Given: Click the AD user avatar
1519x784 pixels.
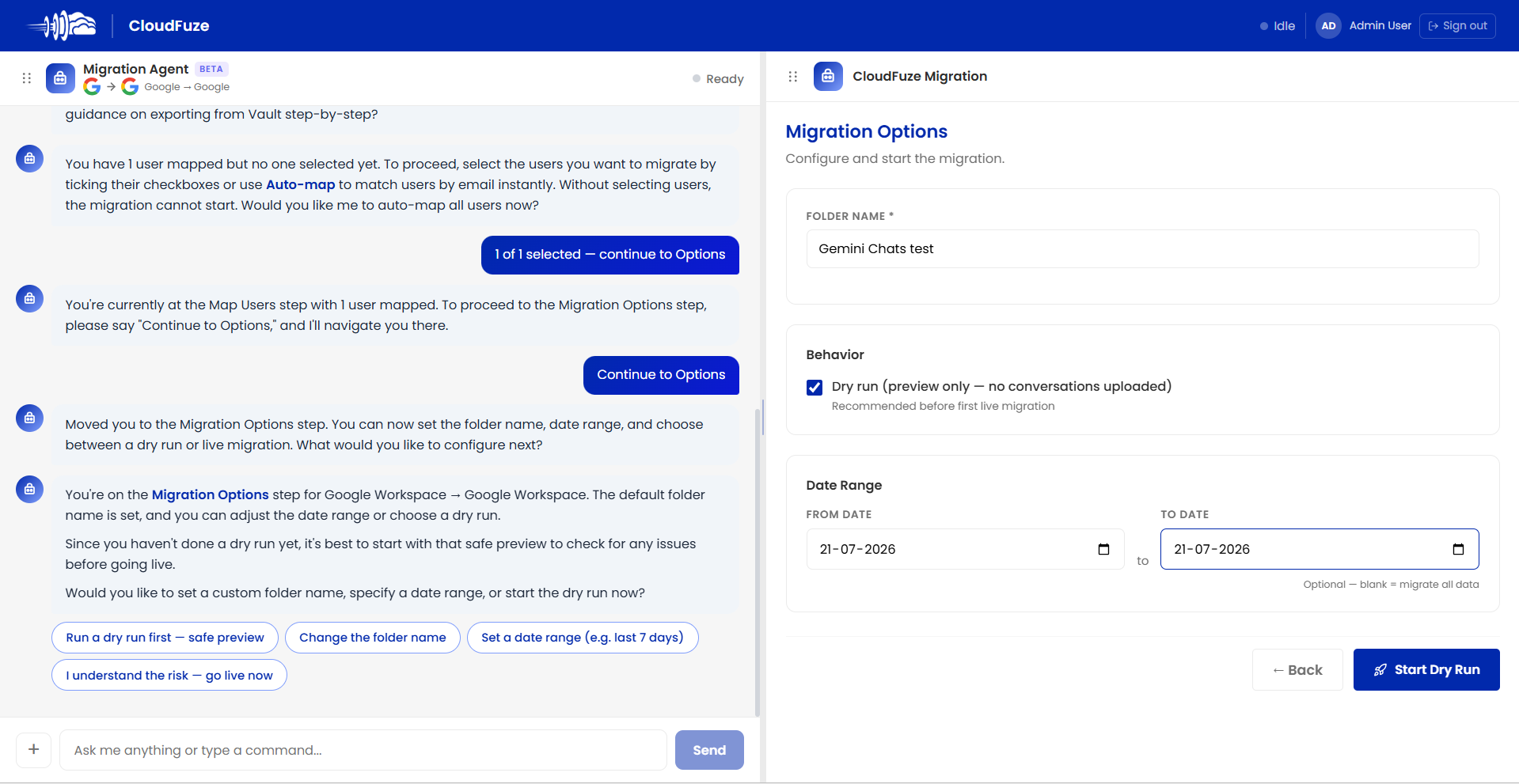Looking at the screenshot, I should click(1328, 25).
